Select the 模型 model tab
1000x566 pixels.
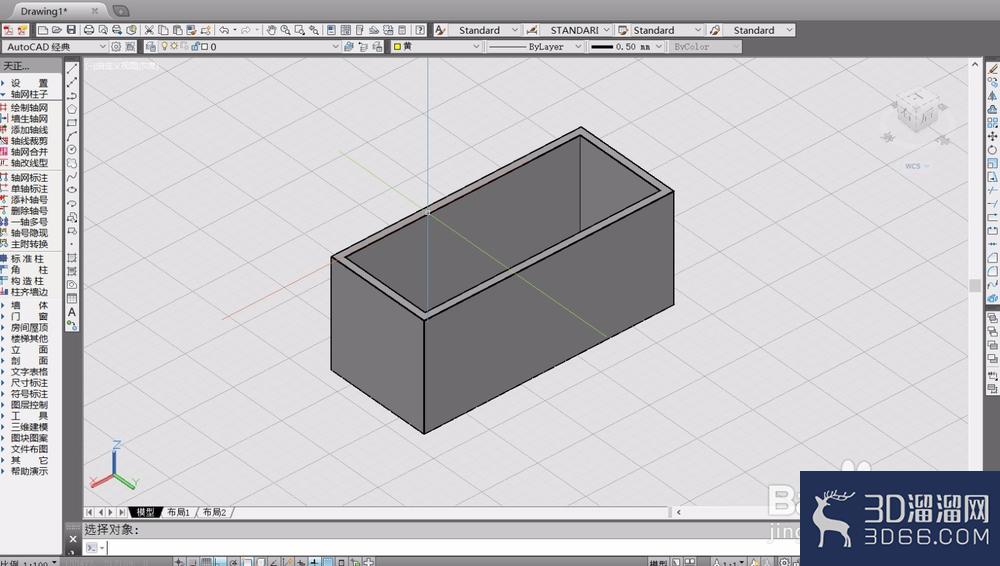[x=145, y=512]
